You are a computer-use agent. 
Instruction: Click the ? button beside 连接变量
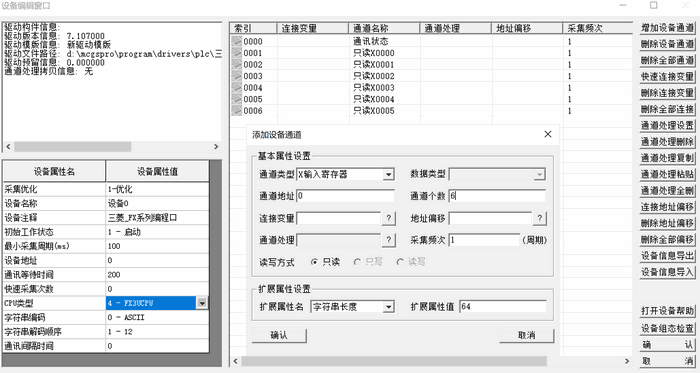pyautogui.click(x=388, y=218)
